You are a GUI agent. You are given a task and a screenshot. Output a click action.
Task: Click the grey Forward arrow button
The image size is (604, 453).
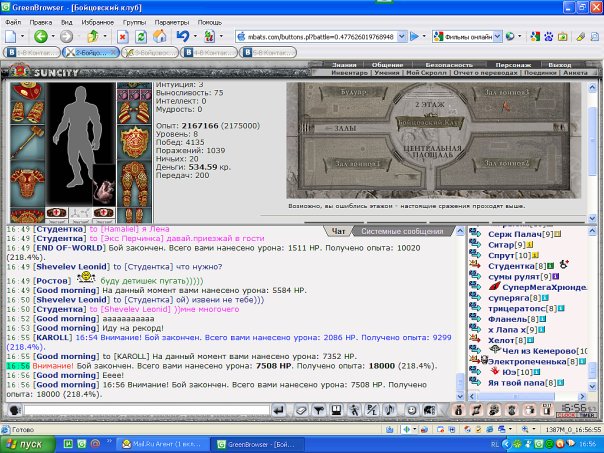pos(66,37)
